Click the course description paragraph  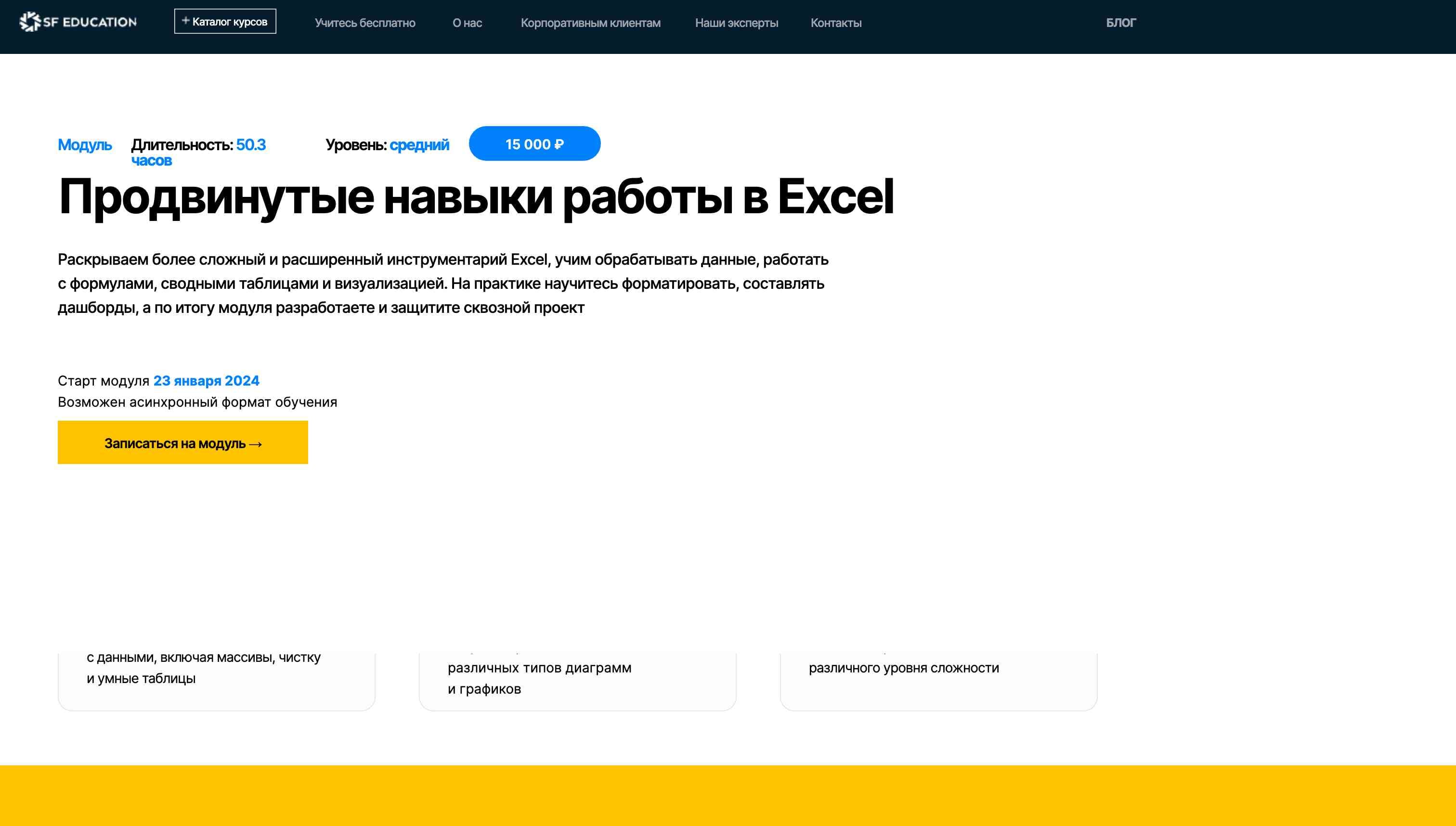click(442, 283)
